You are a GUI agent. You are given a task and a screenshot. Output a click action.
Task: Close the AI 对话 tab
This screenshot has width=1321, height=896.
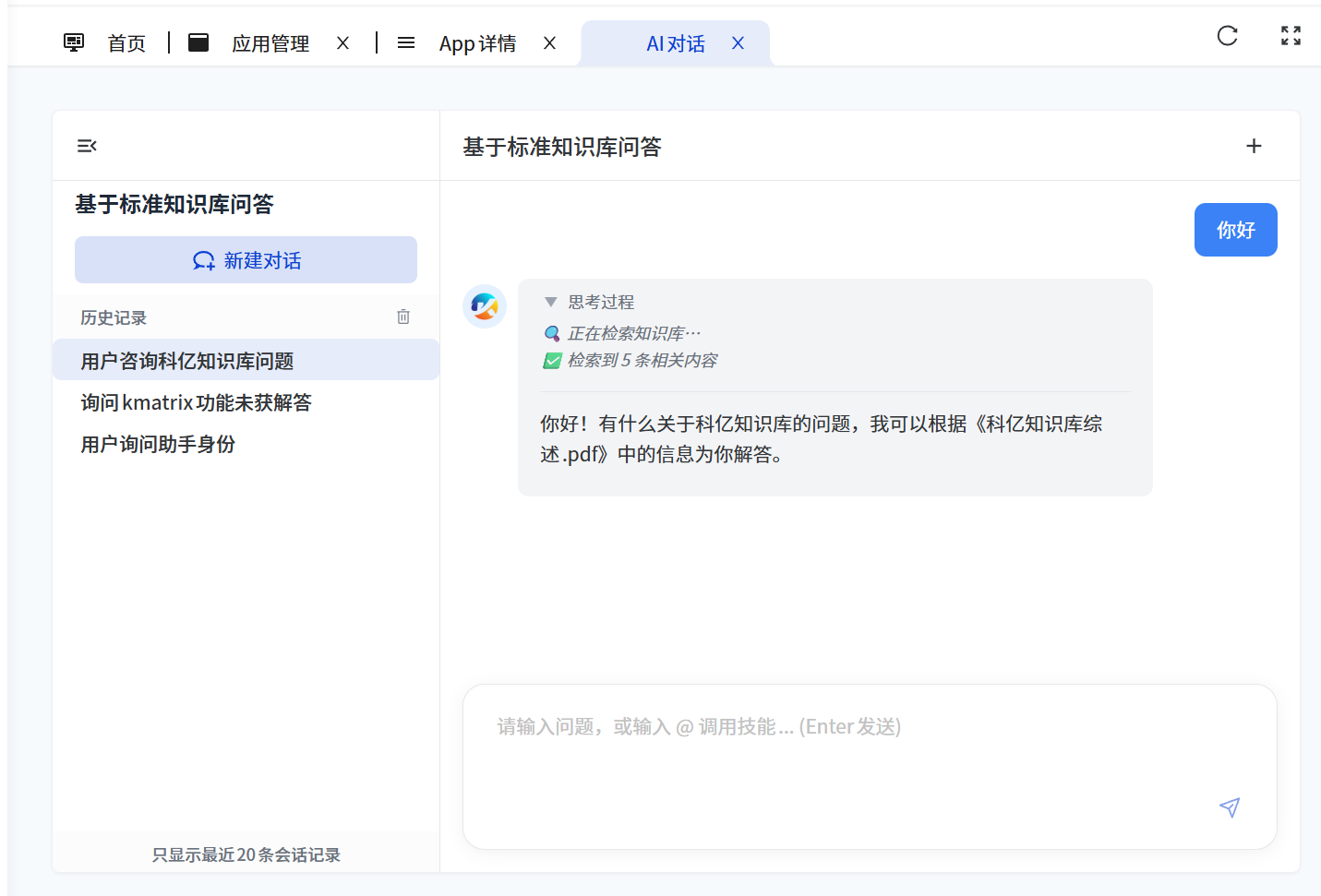pyautogui.click(x=738, y=43)
